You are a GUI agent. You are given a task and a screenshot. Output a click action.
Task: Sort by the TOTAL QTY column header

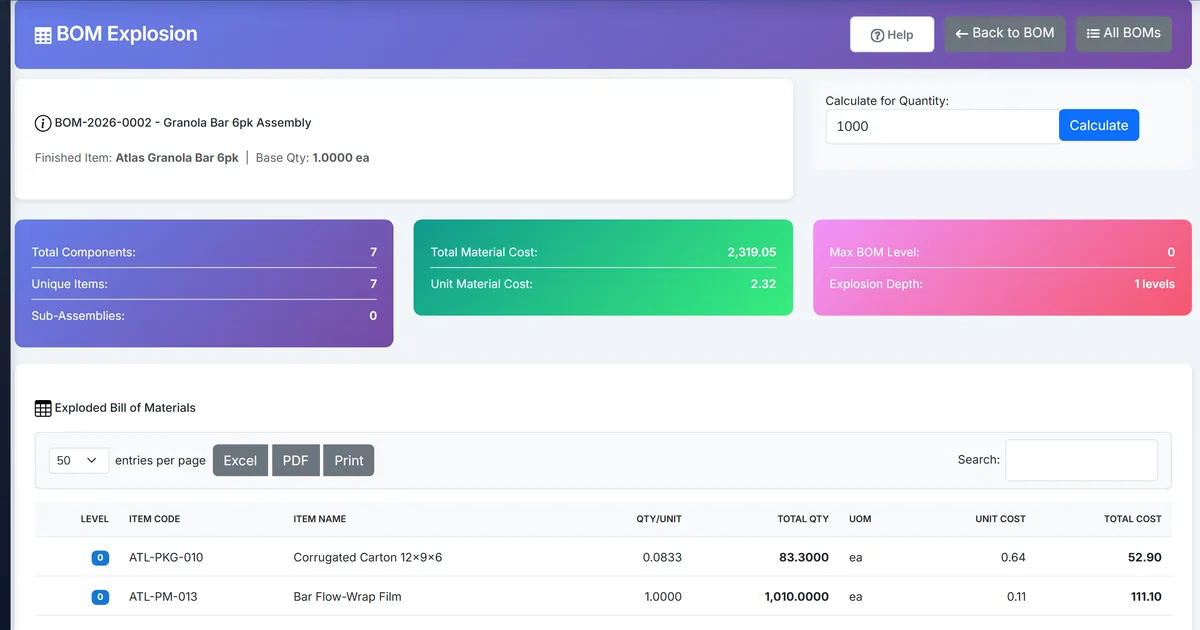[x=803, y=519]
